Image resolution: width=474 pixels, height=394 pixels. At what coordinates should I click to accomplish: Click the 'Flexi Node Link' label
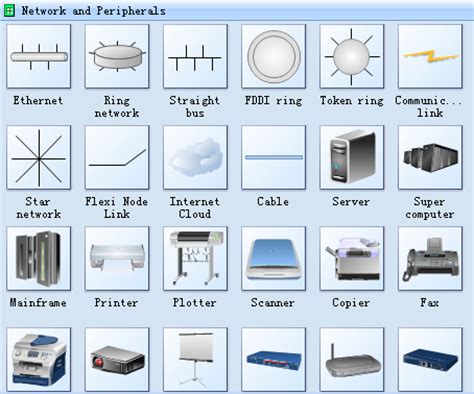coord(116,208)
